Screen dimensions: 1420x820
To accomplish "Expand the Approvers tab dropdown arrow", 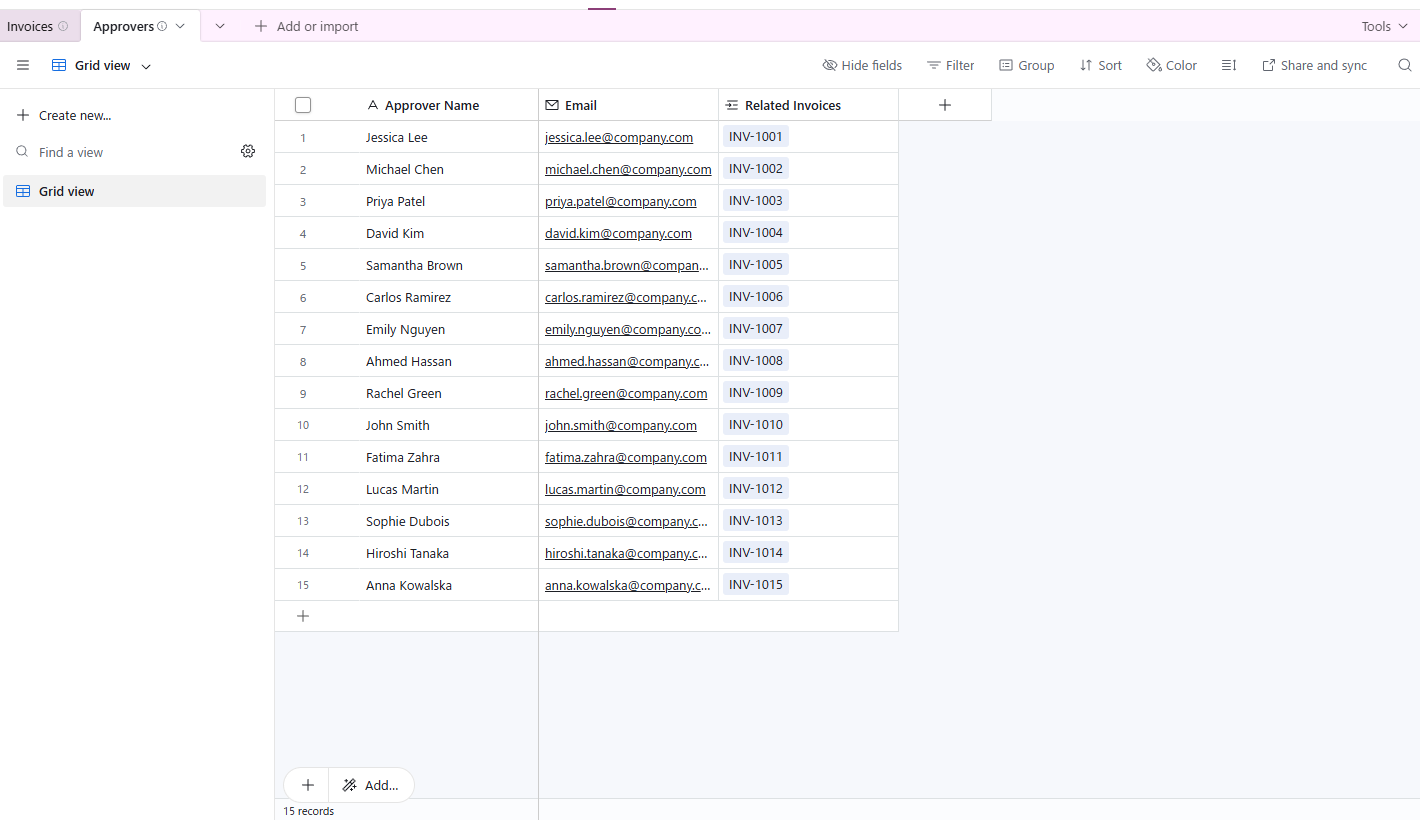I will point(180,26).
